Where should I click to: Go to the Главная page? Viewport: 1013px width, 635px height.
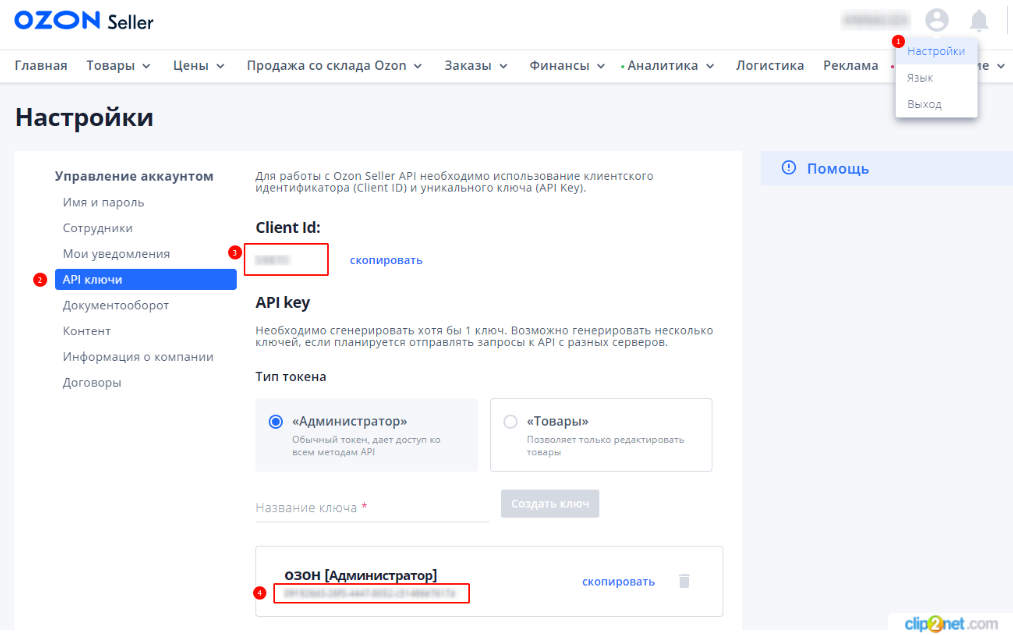[41, 65]
